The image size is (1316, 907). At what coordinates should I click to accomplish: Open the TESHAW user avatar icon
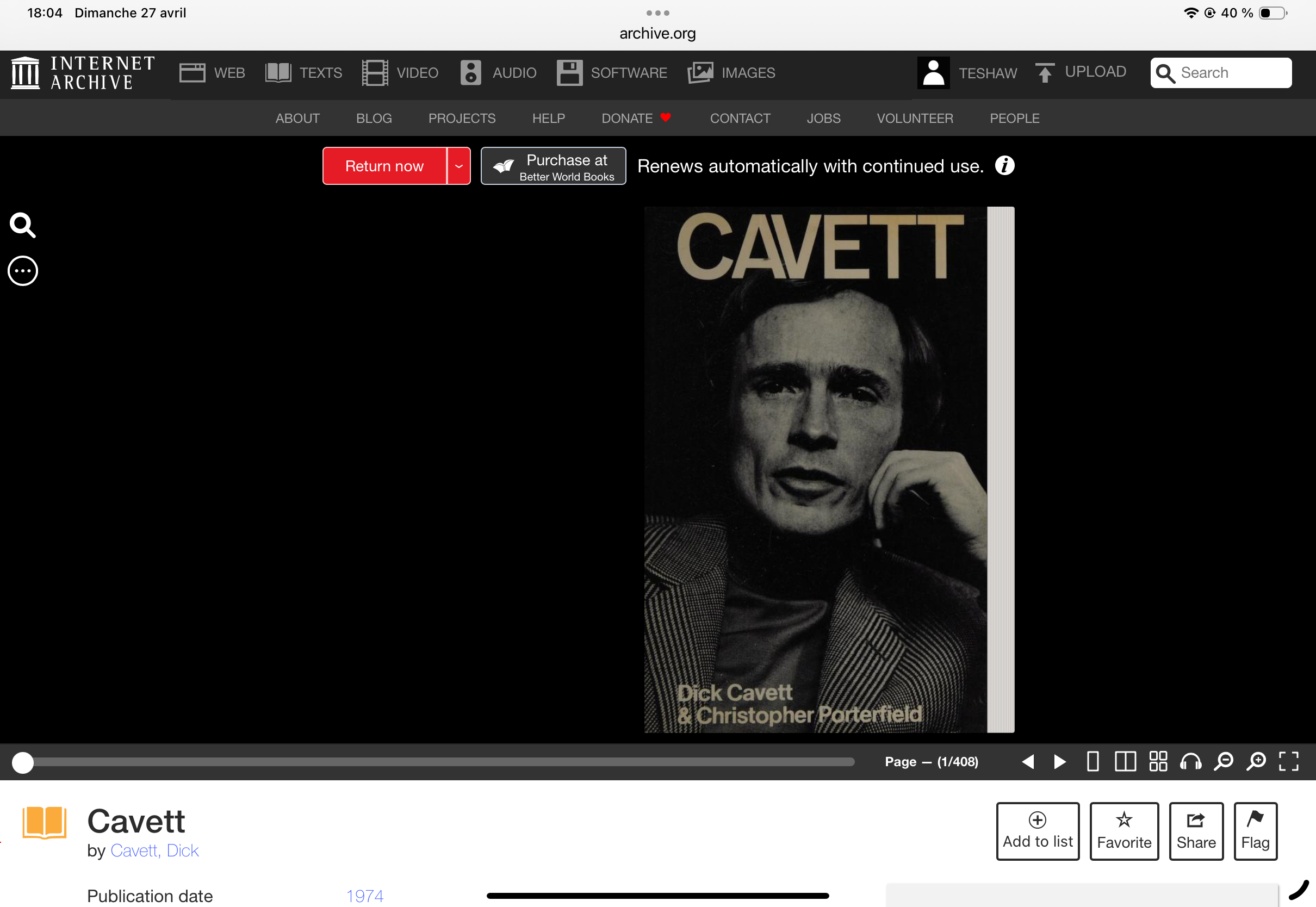click(x=933, y=73)
